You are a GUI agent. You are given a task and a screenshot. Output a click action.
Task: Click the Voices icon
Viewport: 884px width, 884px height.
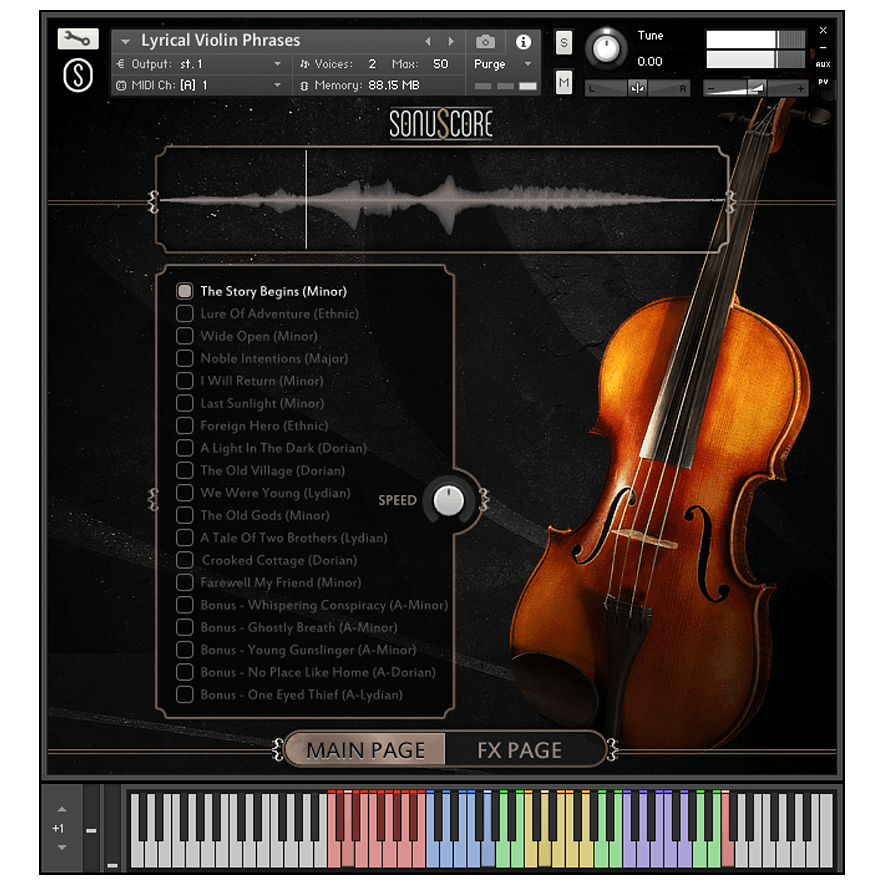click(x=304, y=64)
